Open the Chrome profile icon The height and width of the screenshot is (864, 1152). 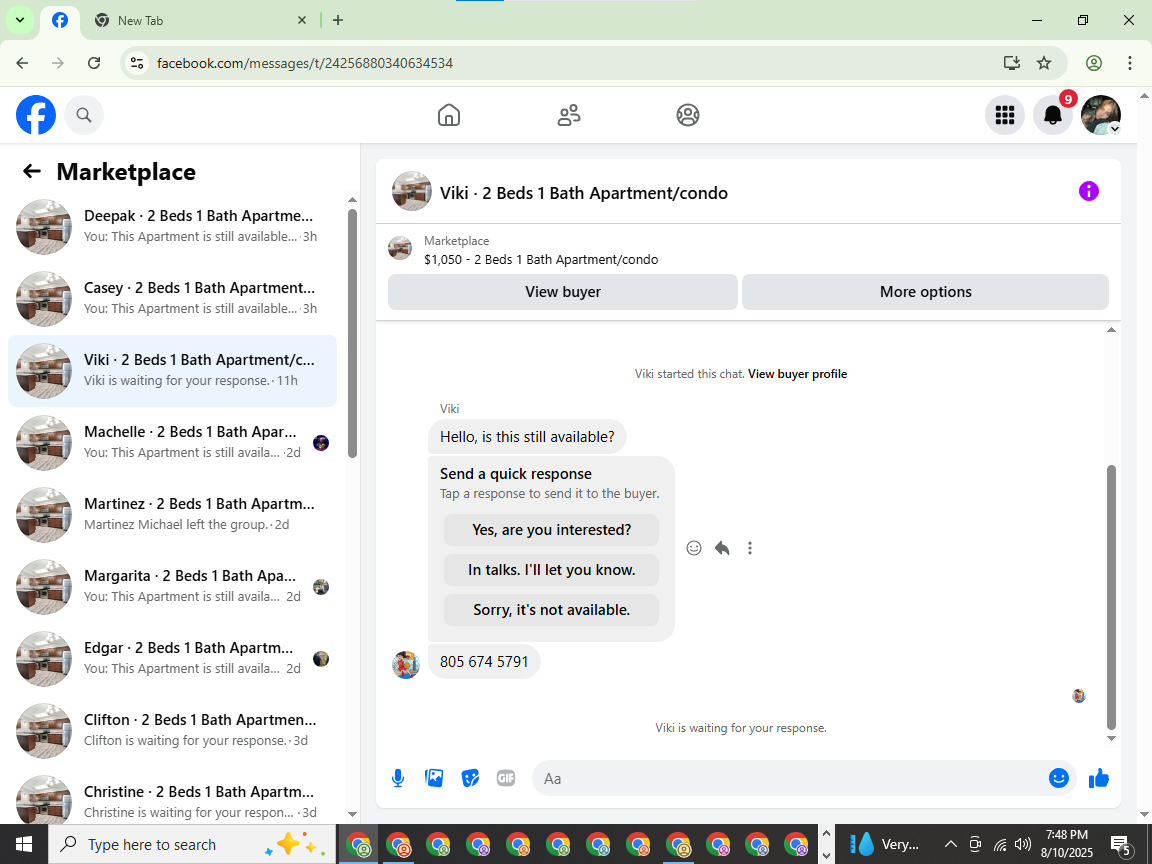click(1093, 63)
